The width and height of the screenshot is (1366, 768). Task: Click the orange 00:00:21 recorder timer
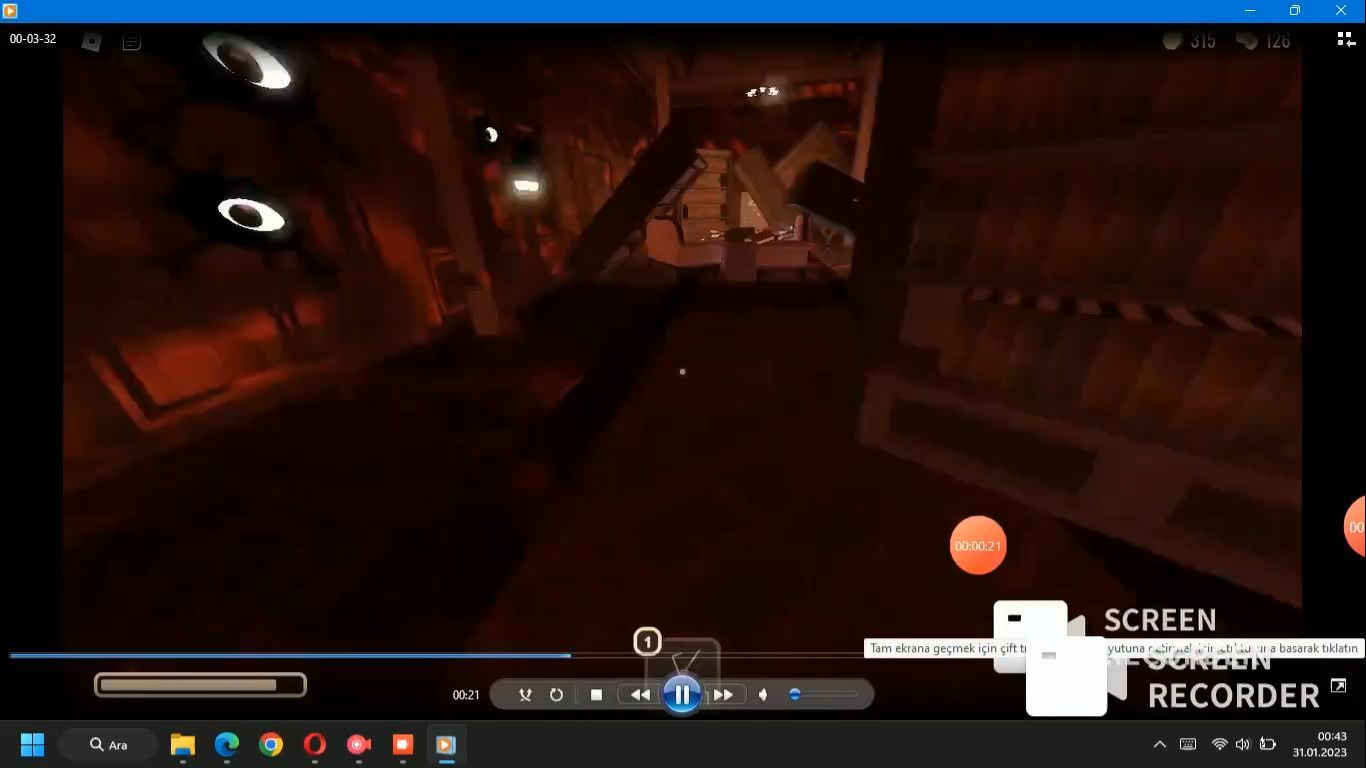[x=978, y=545]
